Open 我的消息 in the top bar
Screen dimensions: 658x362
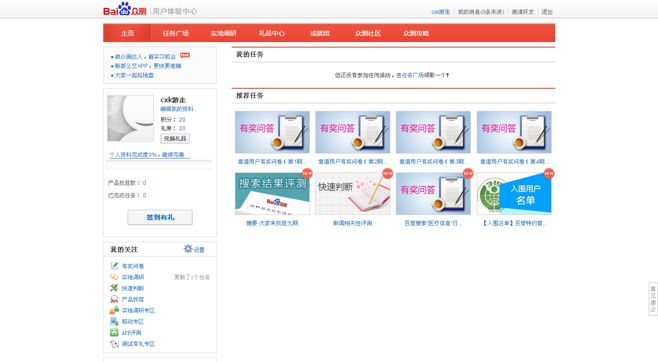pos(480,12)
